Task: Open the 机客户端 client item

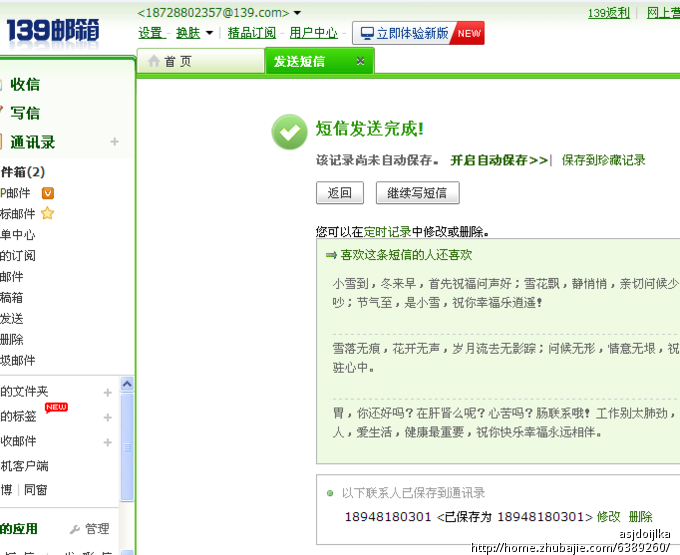Action: (24, 466)
